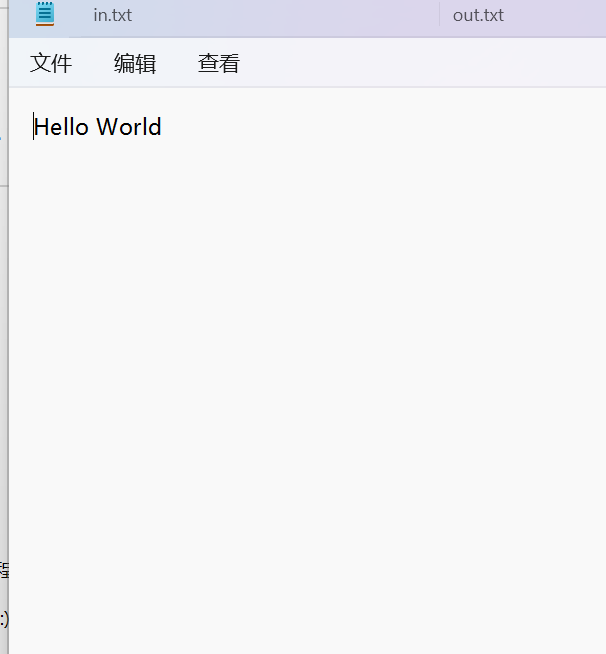Open the 文件 menu
The height and width of the screenshot is (654, 606).
click(51, 63)
